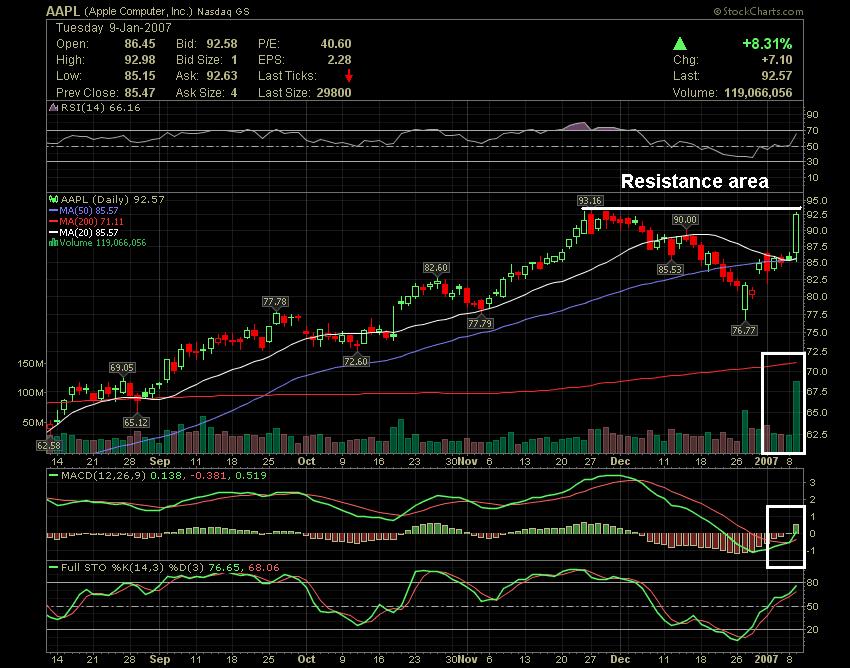Image resolution: width=850 pixels, height=668 pixels.
Task: Click the Nasdaq GS exchange label
Action: (223, 12)
